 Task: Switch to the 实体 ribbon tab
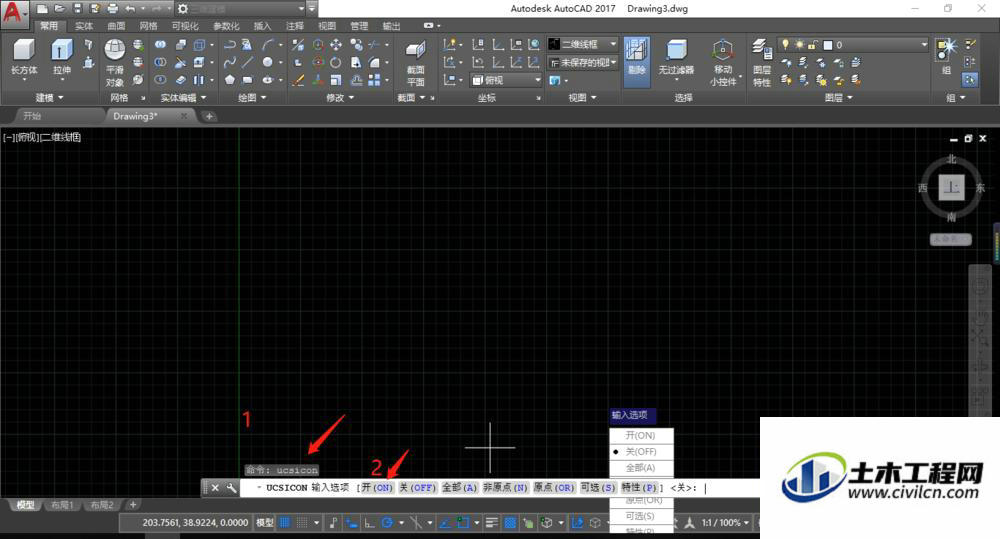[84, 26]
